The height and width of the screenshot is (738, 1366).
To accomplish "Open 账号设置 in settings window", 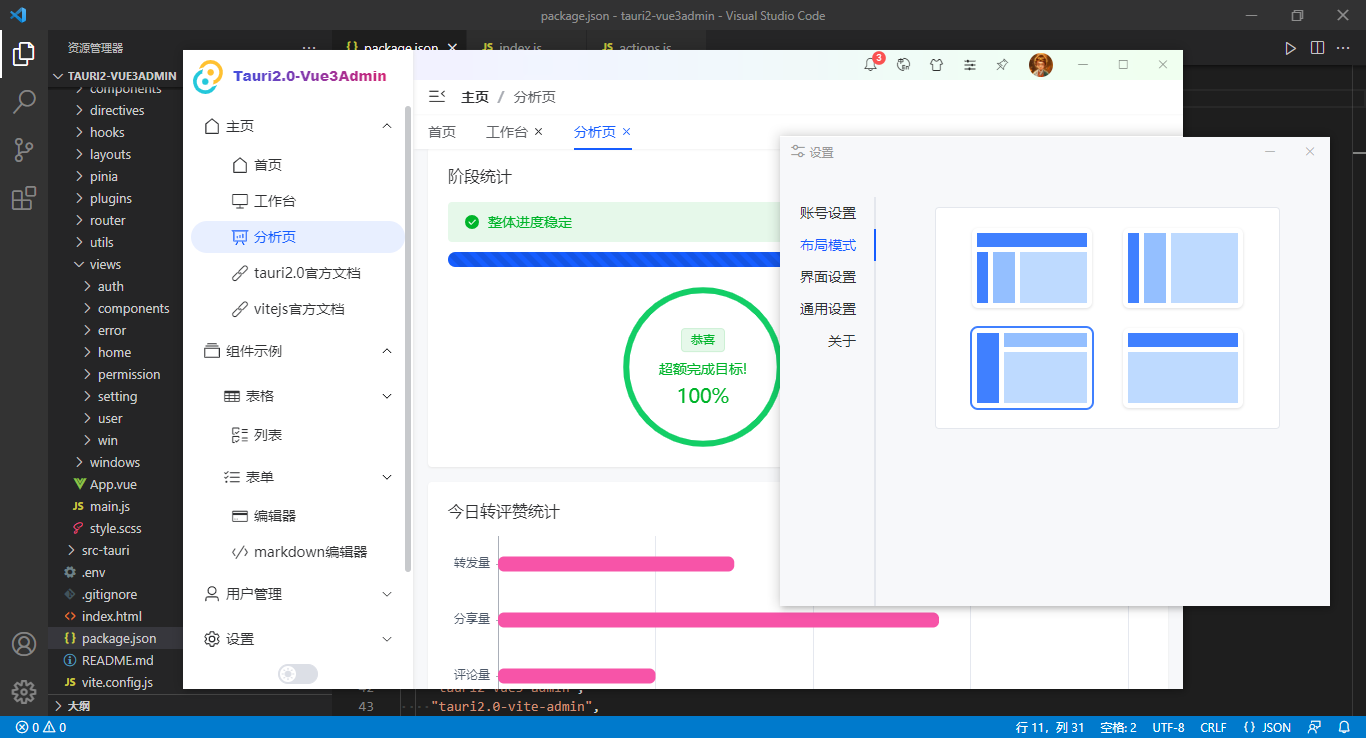I will click(828, 213).
